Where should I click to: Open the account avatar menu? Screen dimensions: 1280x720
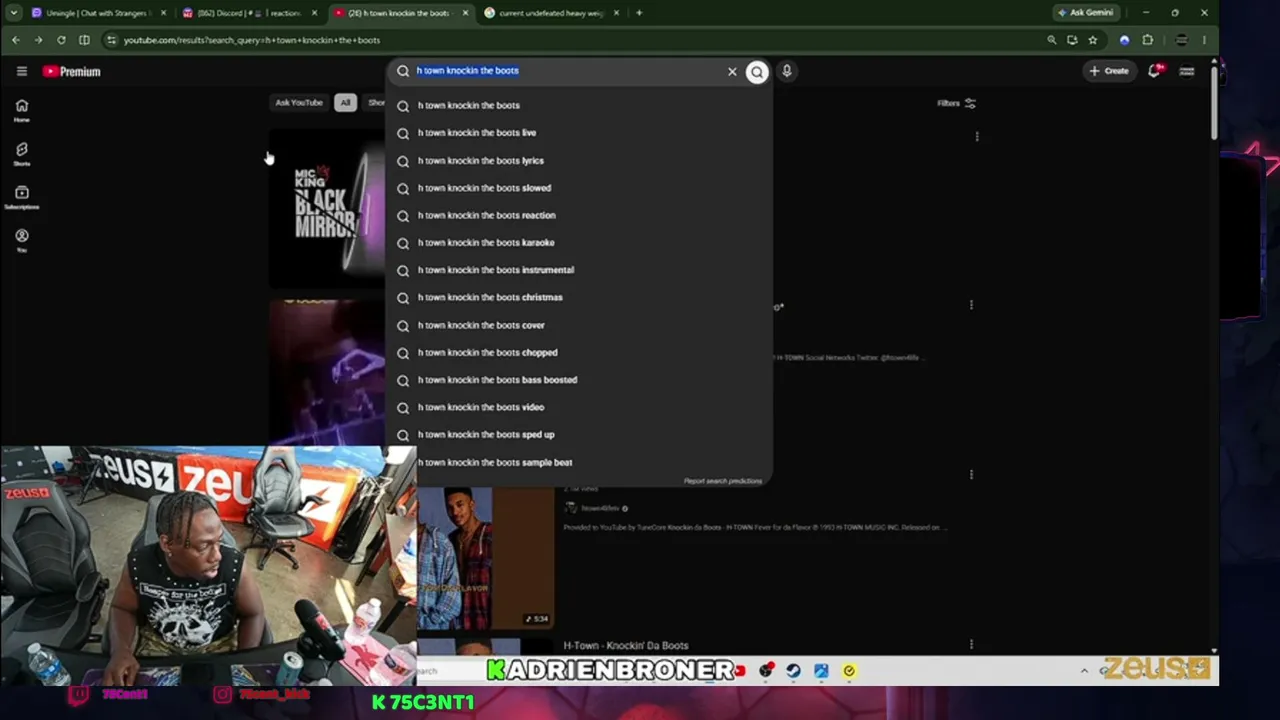(x=1187, y=71)
